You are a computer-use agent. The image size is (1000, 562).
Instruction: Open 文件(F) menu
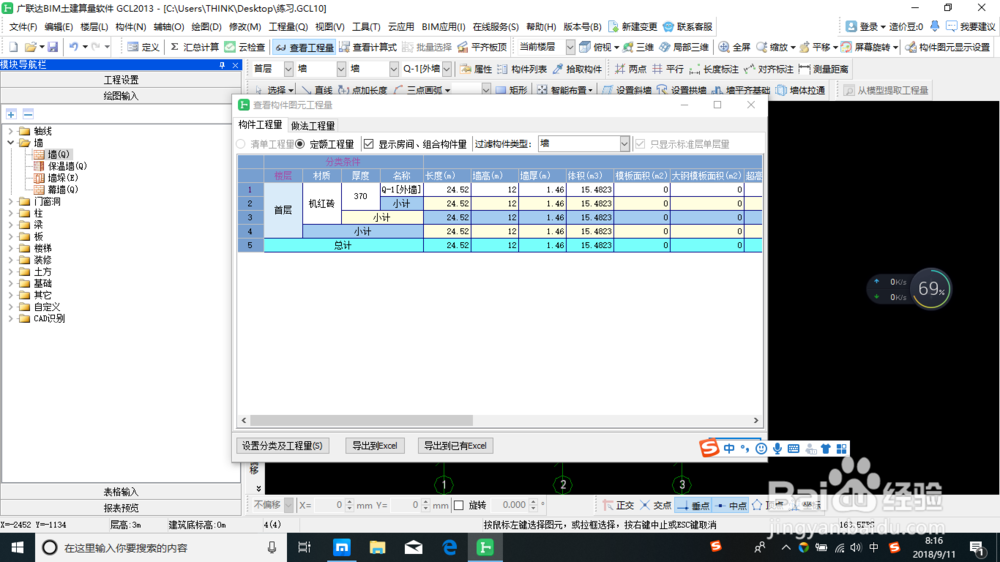[23, 27]
